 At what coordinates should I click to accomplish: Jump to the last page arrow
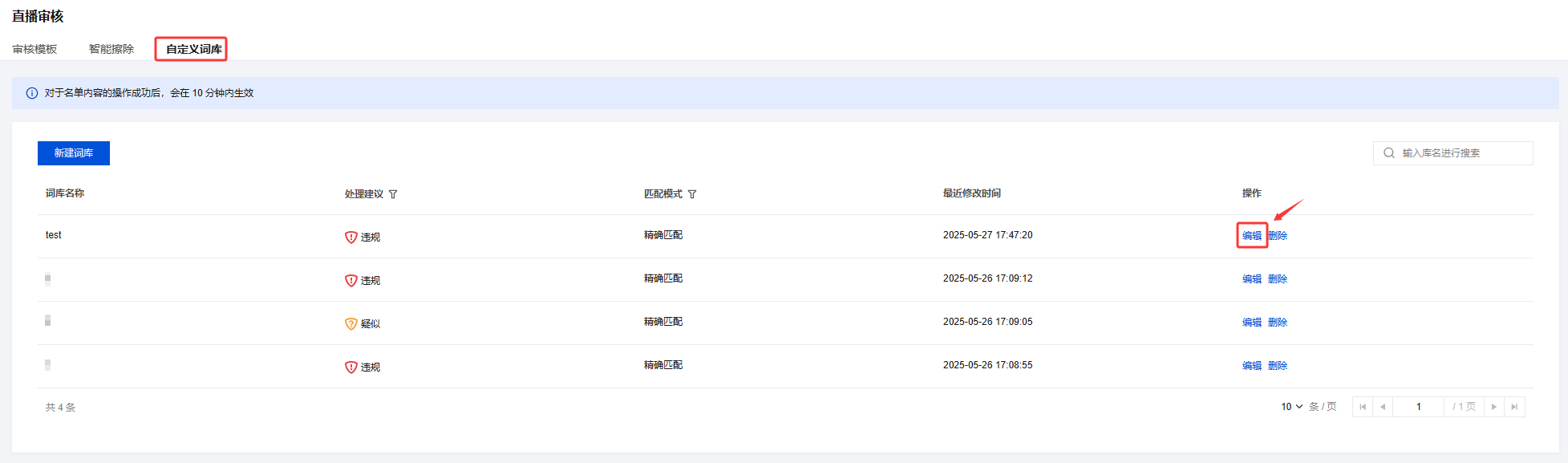coord(1514,407)
